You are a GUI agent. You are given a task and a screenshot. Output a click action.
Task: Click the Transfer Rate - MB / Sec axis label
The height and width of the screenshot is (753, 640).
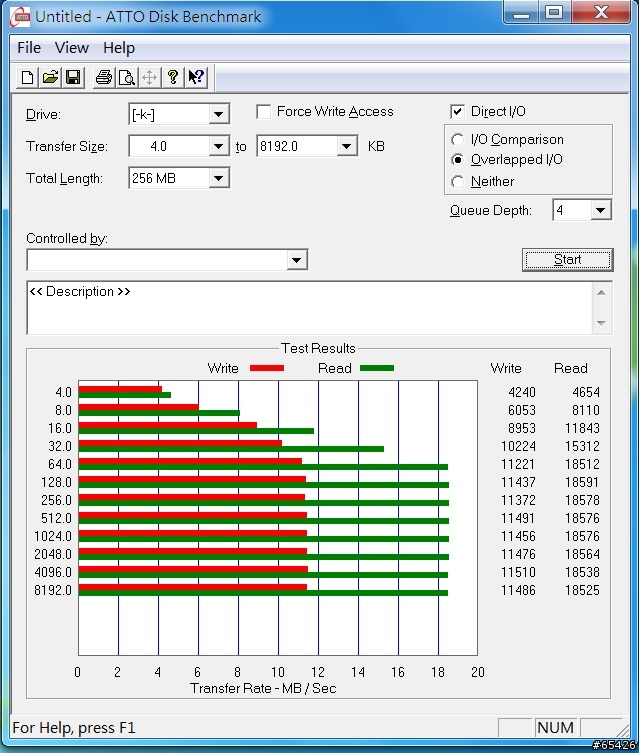coord(263,689)
